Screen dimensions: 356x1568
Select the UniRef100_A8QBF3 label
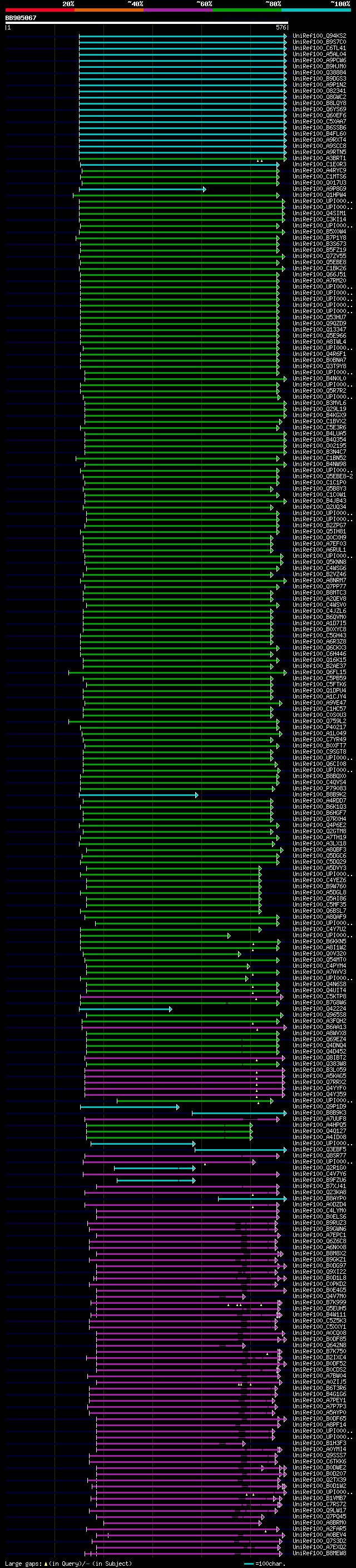coord(319,850)
